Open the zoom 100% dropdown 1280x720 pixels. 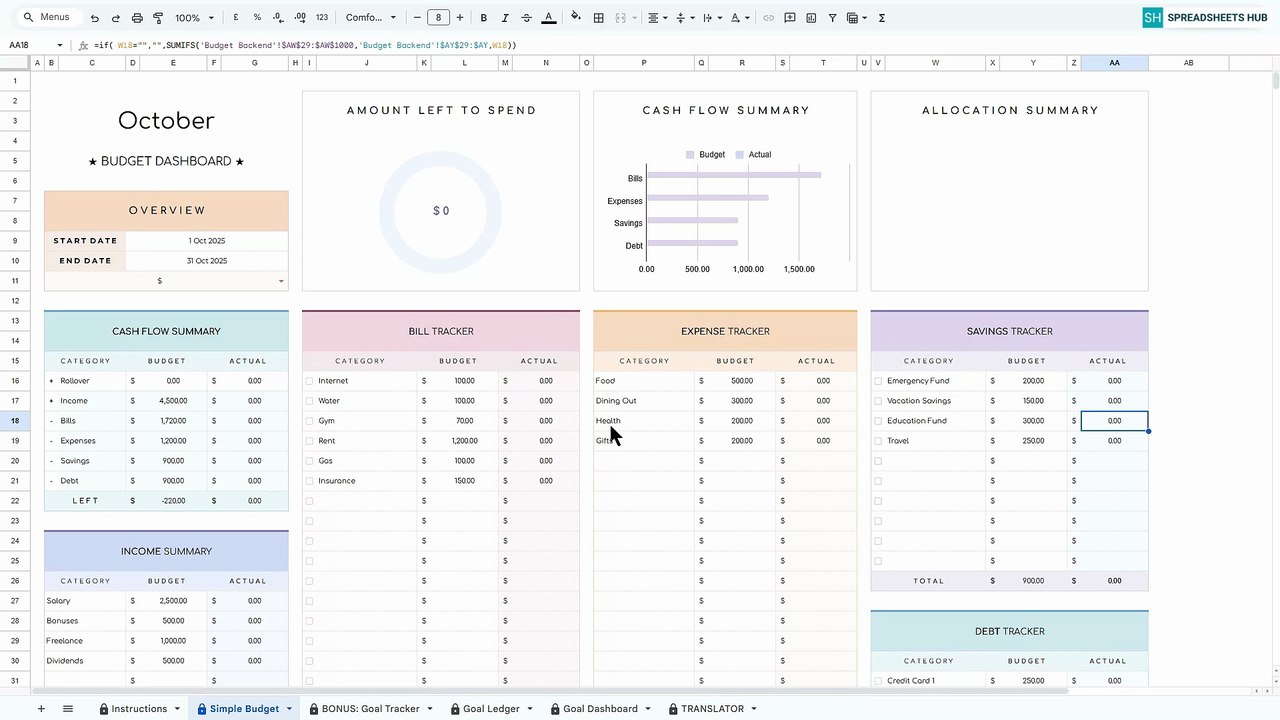click(x=194, y=18)
